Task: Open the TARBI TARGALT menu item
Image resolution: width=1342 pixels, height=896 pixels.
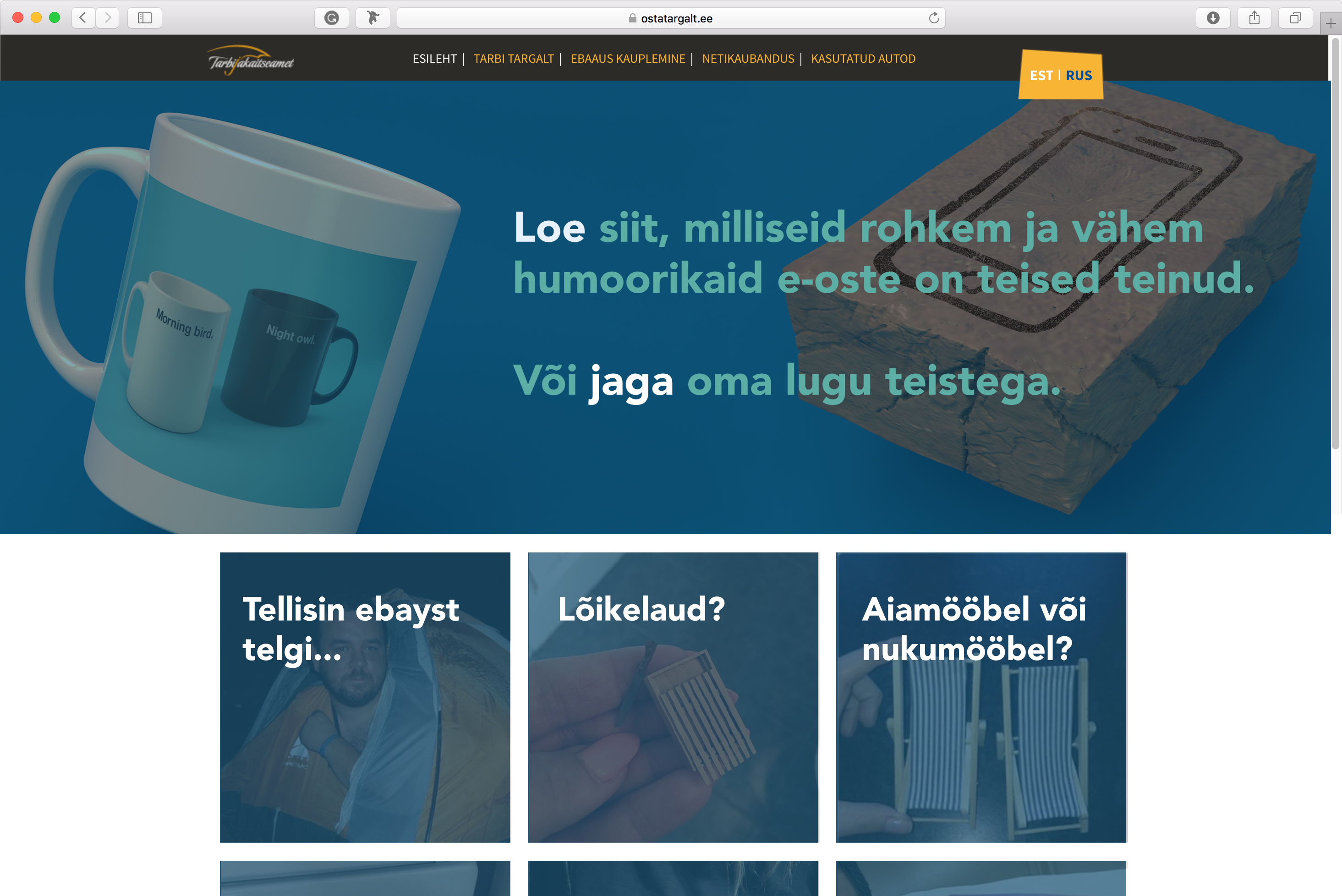Action: (513, 59)
